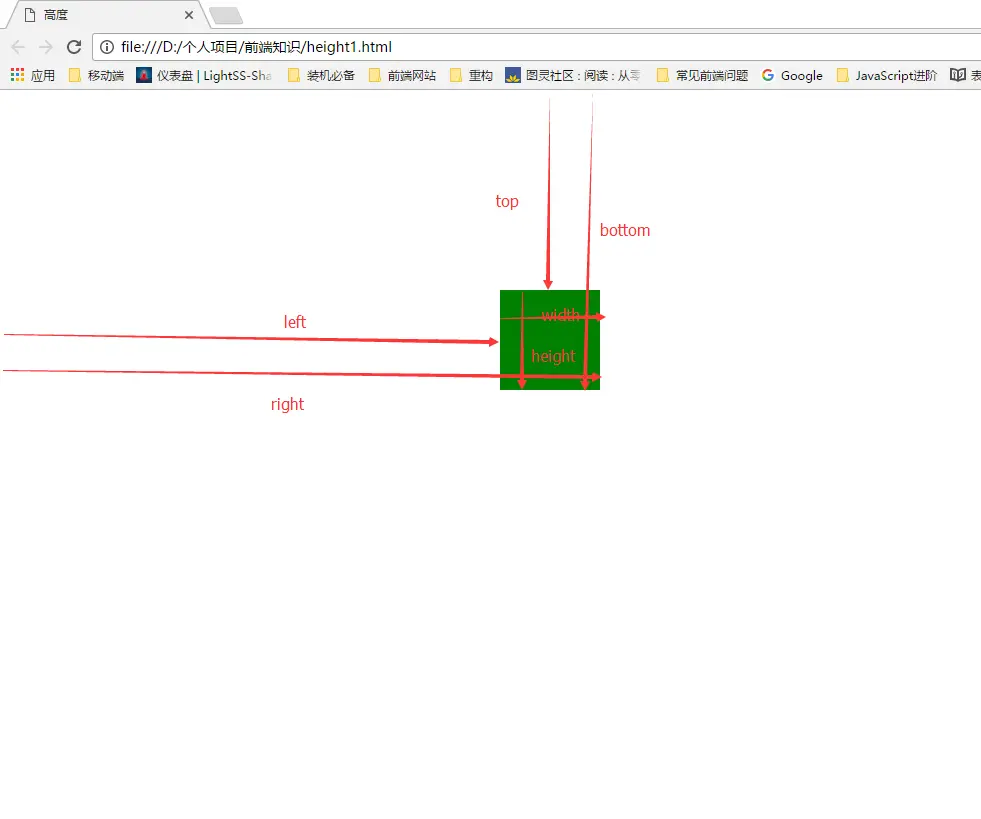Screen dimensions: 981x819
Task: Reload the page with refresh icon
Action: coord(74,47)
